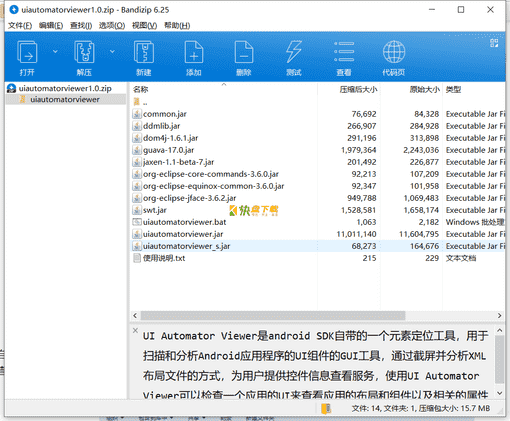
Task: Expand the 解压 dropdown arrow
Action: [112, 51]
